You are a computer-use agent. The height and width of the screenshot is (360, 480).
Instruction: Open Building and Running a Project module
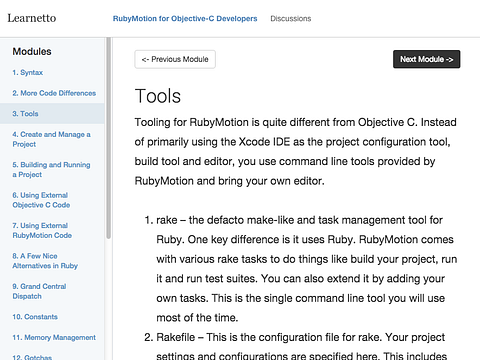pyautogui.click(x=51, y=170)
